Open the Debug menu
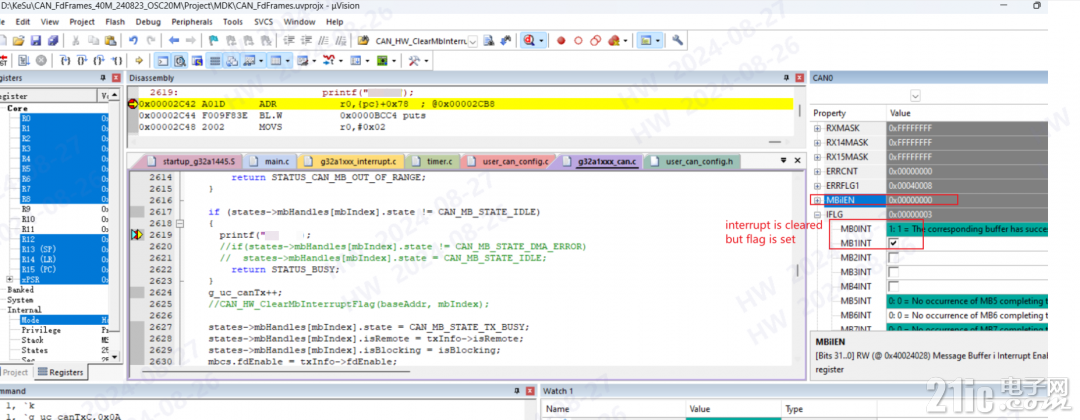 pyautogui.click(x=147, y=22)
